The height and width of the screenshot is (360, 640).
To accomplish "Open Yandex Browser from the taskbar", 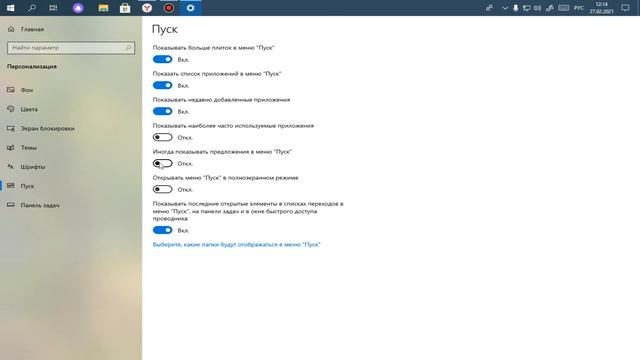I will 147,8.
